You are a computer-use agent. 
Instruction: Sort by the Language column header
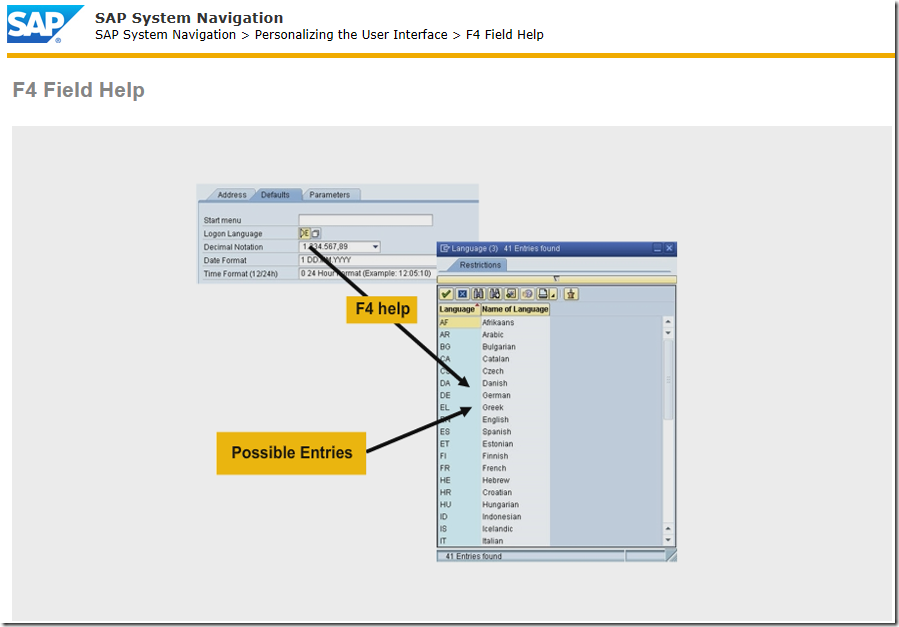(x=459, y=309)
